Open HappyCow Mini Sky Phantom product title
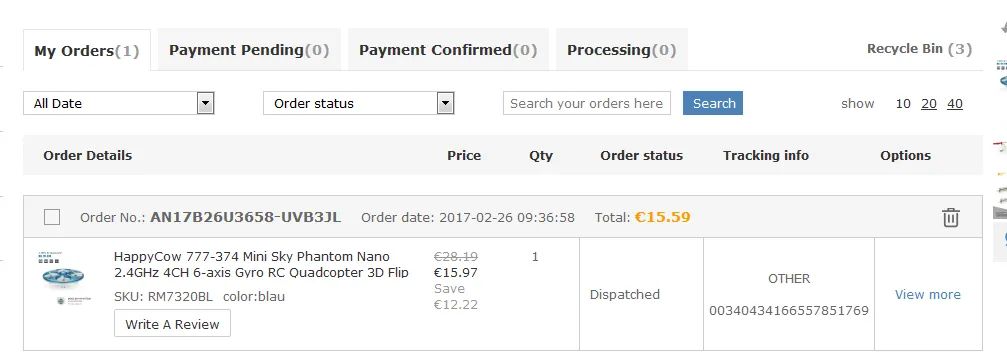Screen dimensions: 1007x362 (x=261, y=264)
